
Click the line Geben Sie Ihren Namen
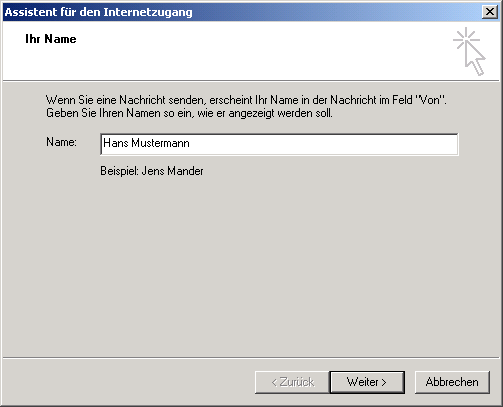(189, 113)
